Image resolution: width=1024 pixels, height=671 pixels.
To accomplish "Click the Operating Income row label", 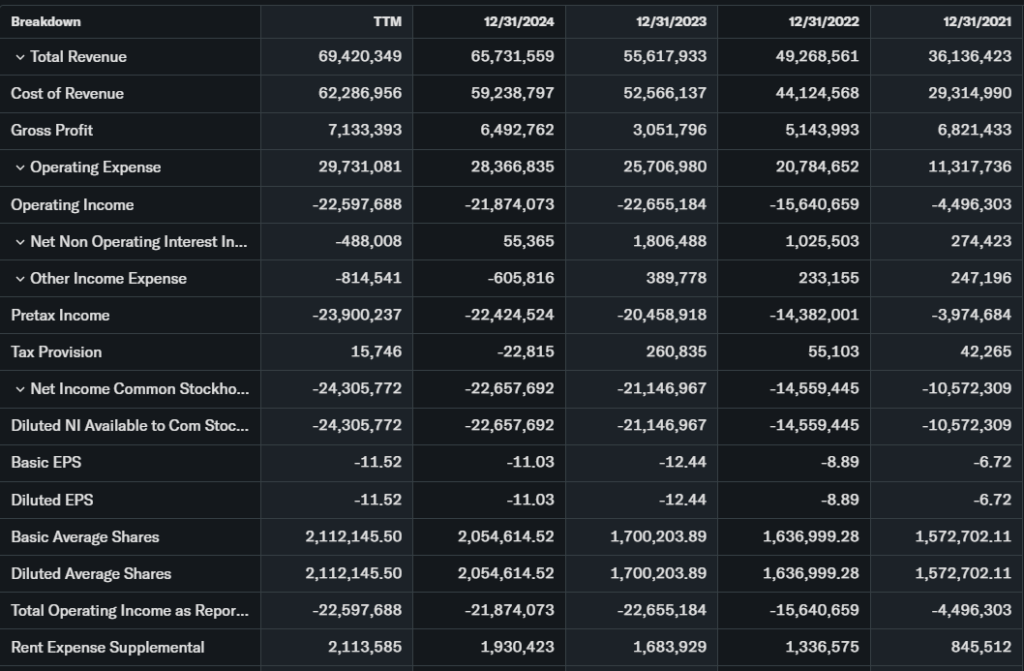I will pyautogui.click(x=72, y=205).
